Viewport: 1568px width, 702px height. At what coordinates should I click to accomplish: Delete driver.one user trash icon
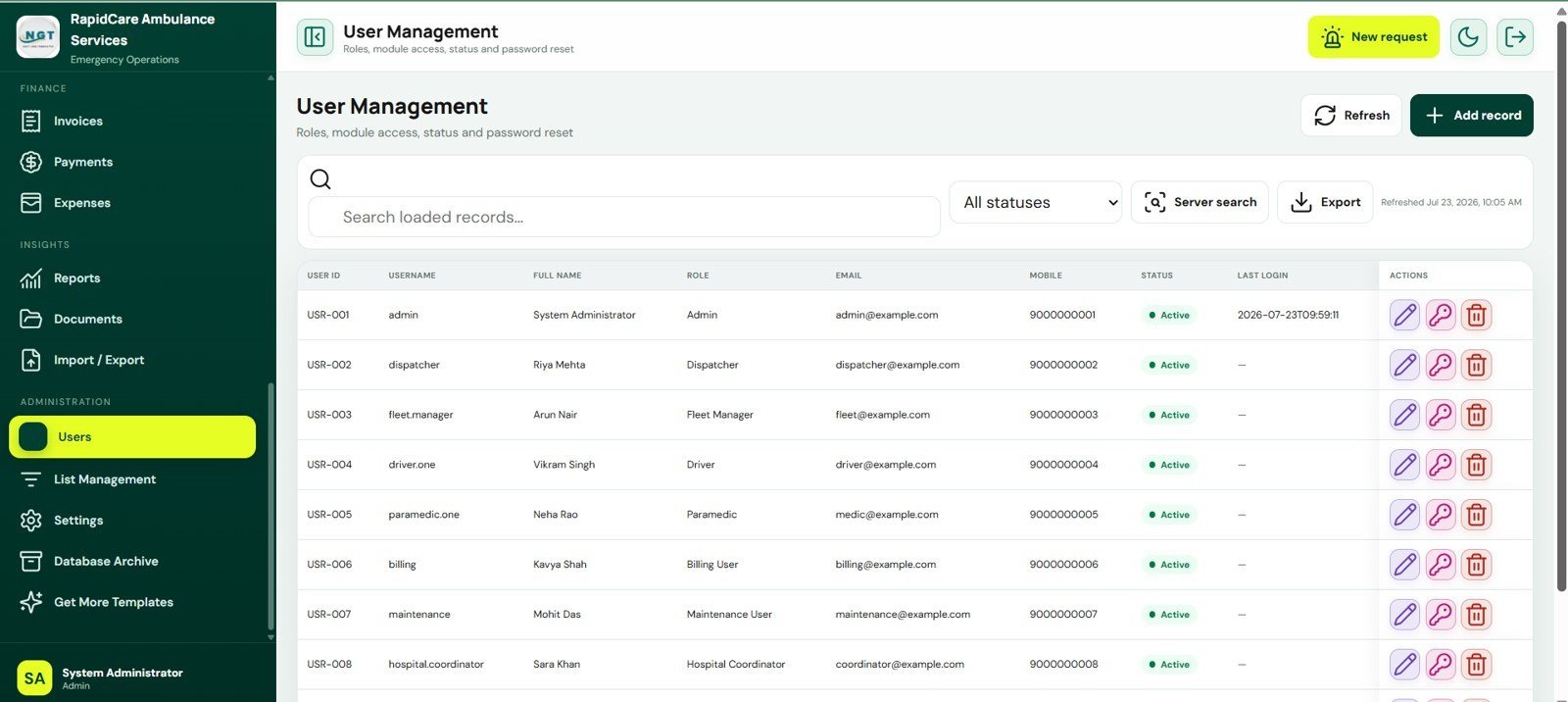1476,465
